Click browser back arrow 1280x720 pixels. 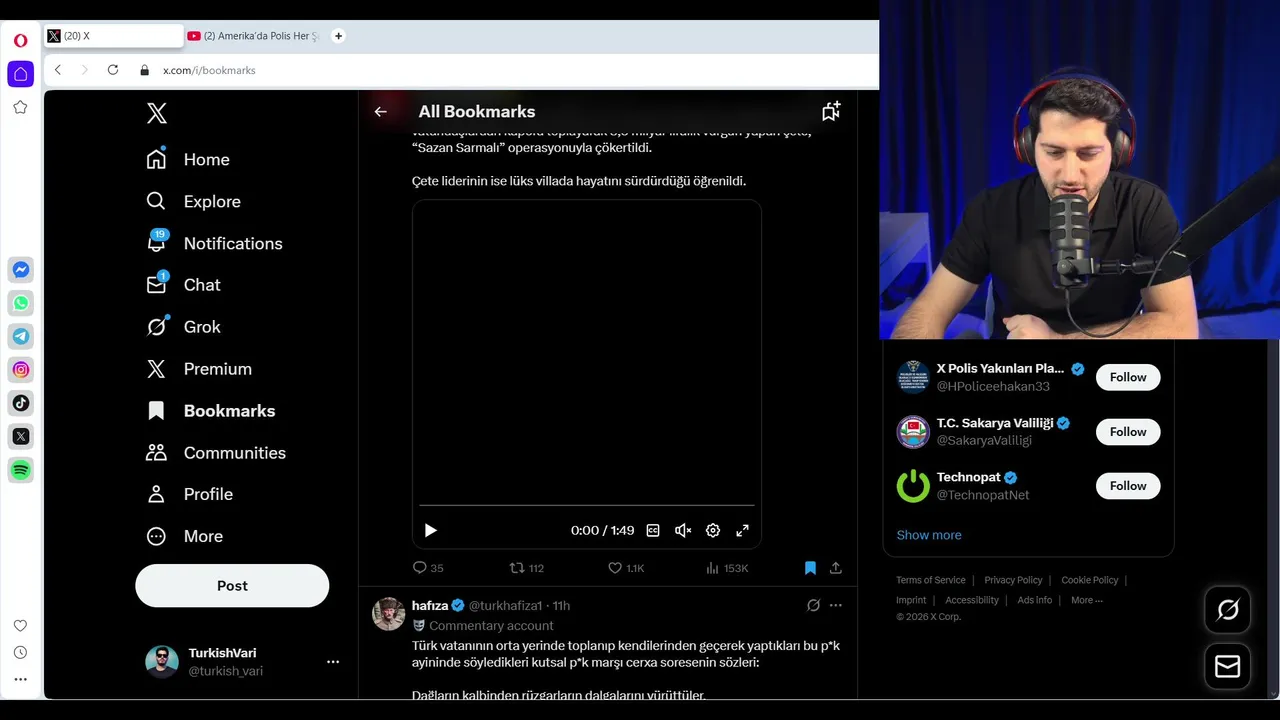click(58, 70)
